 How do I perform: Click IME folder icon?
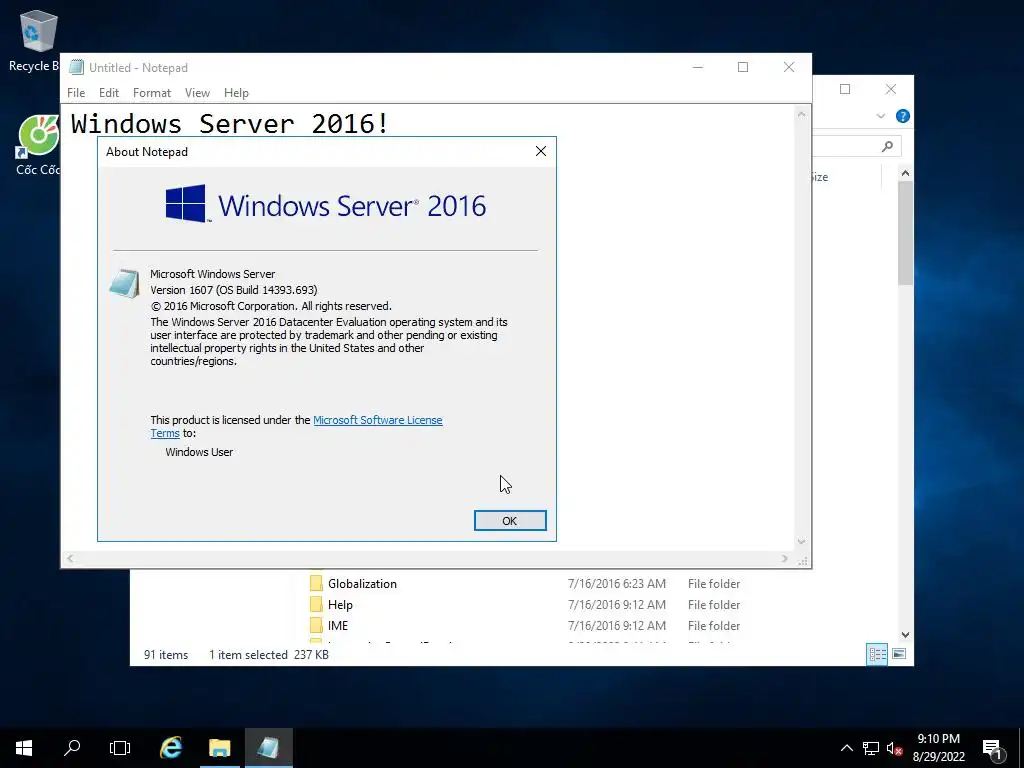point(316,625)
